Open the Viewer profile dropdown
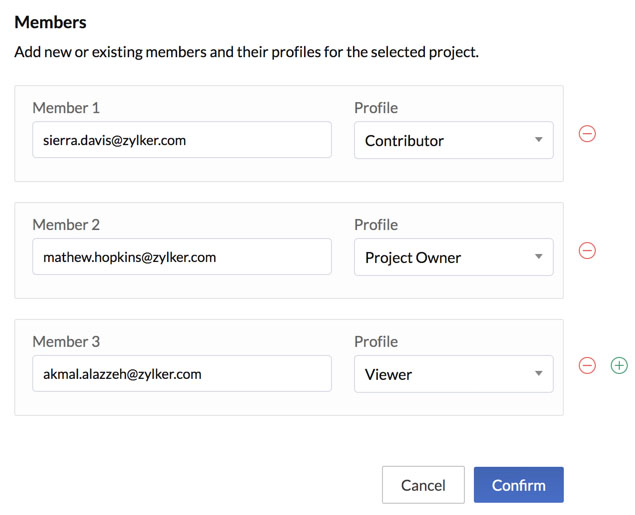This screenshot has height=515, width=635. pyautogui.click(x=454, y=374)
